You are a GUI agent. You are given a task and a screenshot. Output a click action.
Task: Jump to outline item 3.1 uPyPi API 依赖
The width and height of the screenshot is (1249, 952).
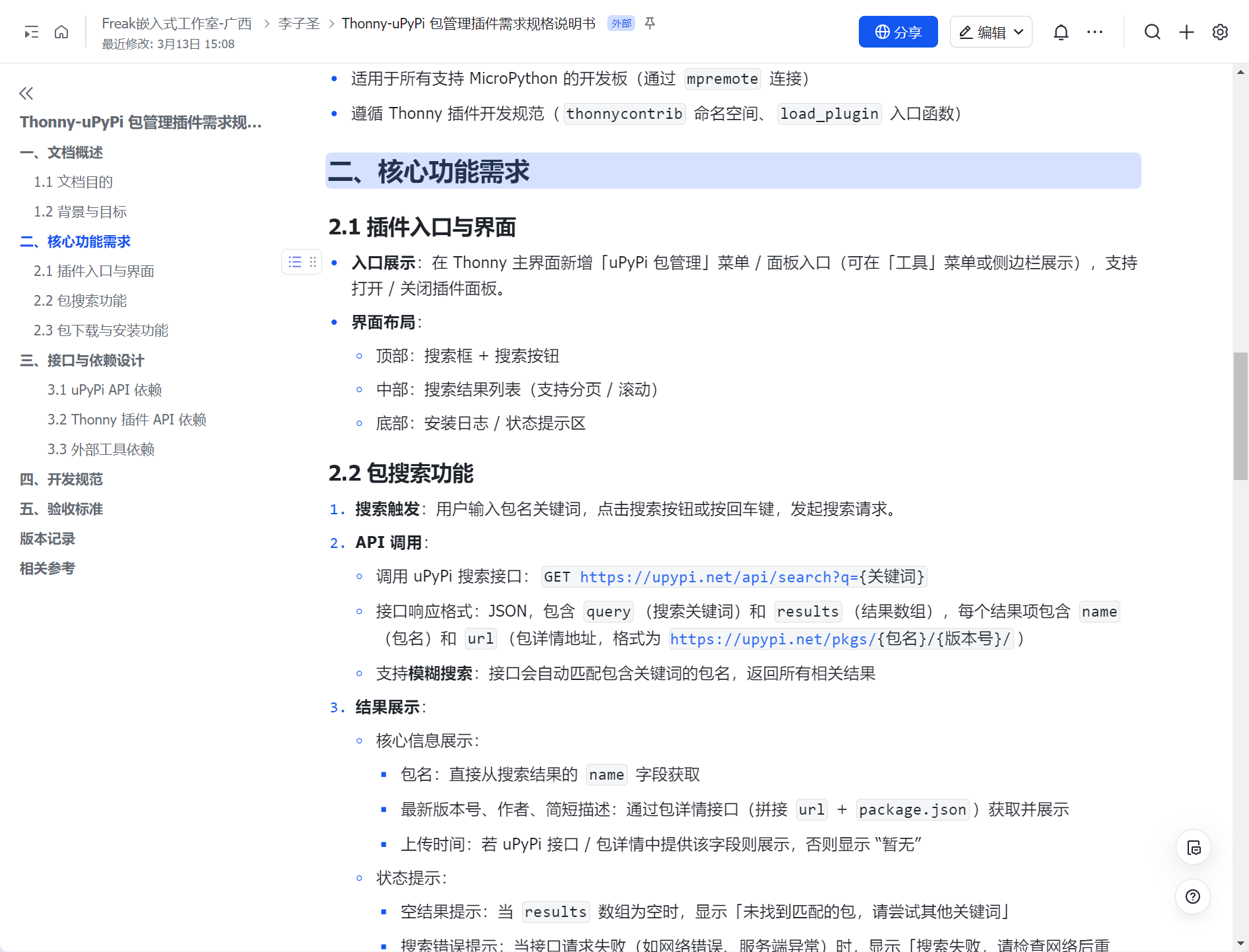[104, 390]
